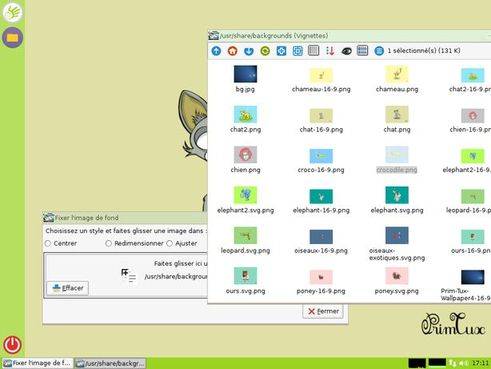491x369 pixels.
Task: Select the chien-16-9 thumbnail
Action: [472, 116]
